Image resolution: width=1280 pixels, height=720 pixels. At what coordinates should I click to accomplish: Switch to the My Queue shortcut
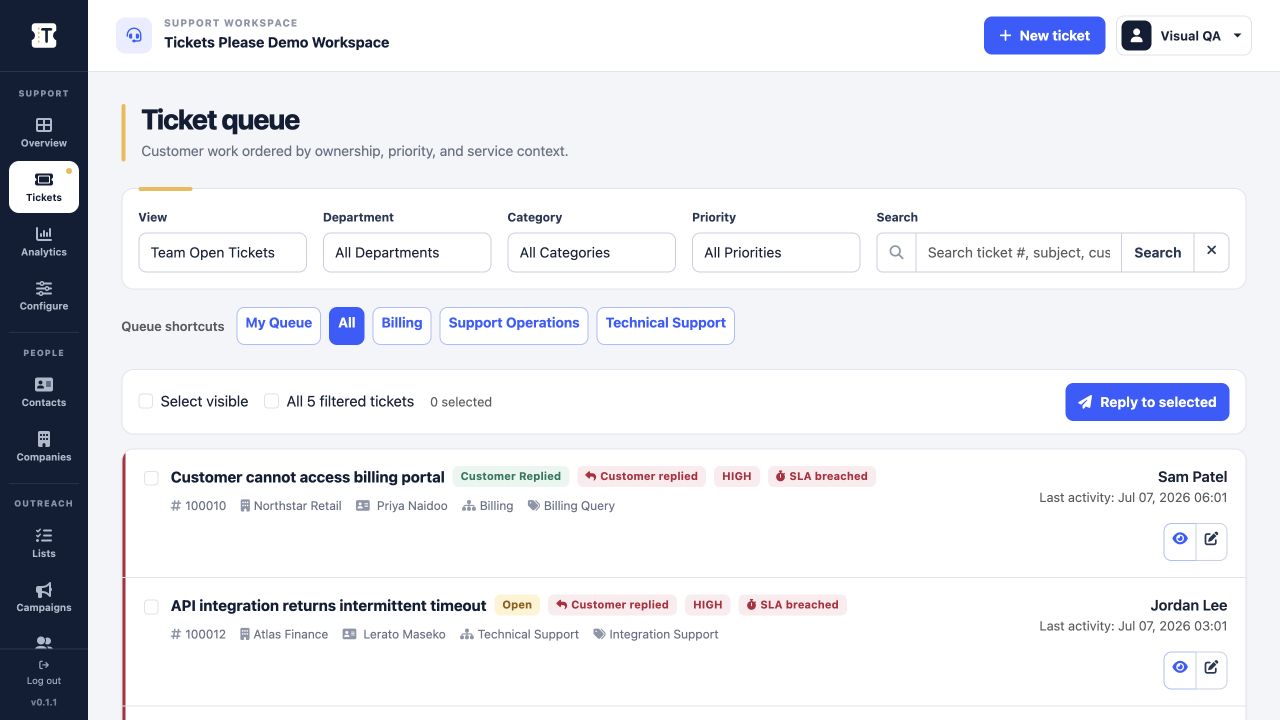pyautogui.click(x=279, y=326)
